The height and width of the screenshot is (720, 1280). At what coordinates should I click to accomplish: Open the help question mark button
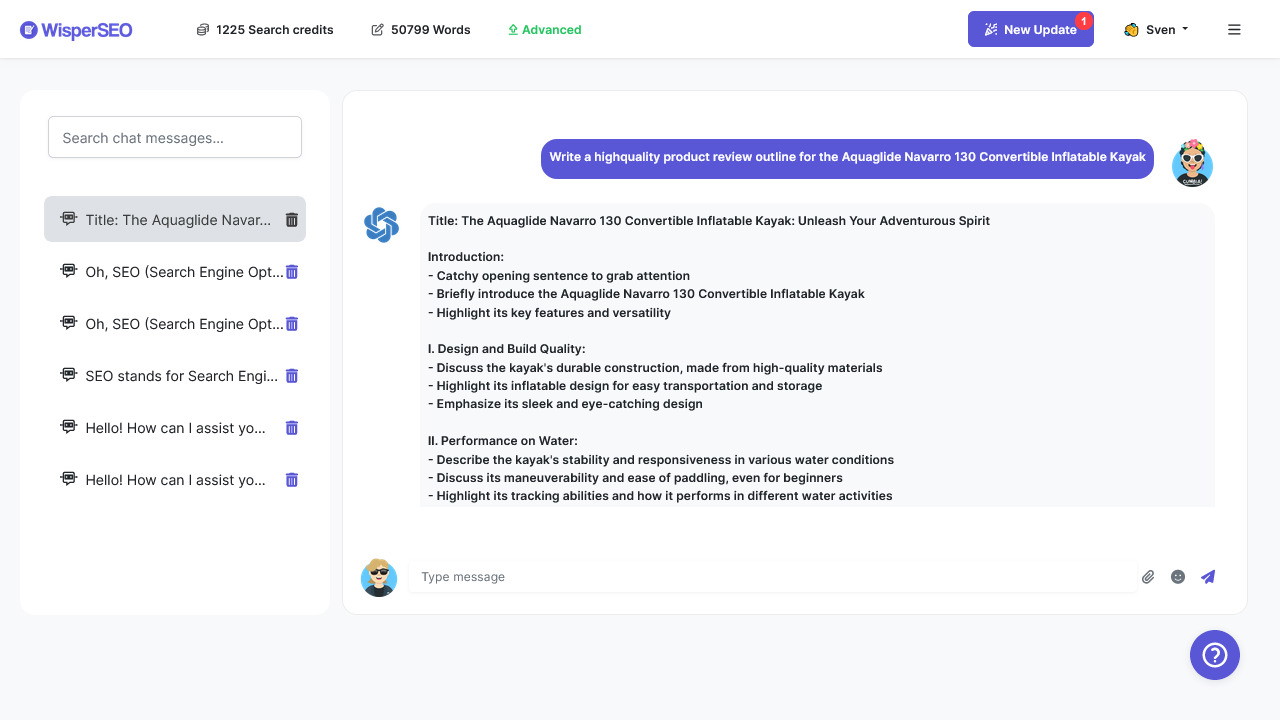(x=1214, y=655)
